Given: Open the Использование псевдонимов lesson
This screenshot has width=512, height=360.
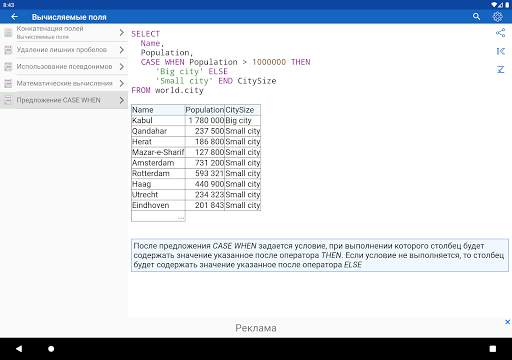Looking at the screenshot, I should click(x=64, y=66).
